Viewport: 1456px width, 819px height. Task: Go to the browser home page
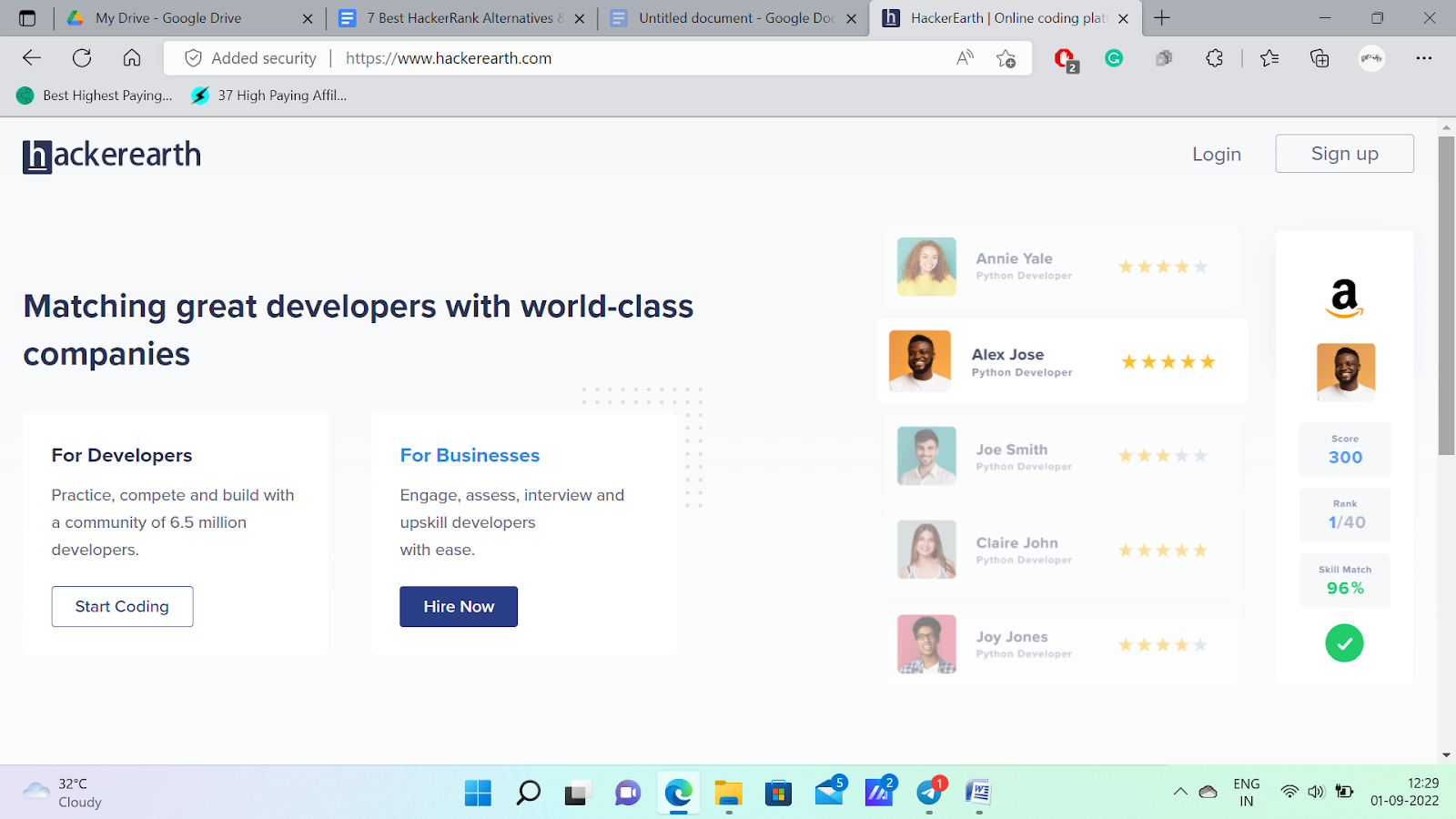pos(132,58)
